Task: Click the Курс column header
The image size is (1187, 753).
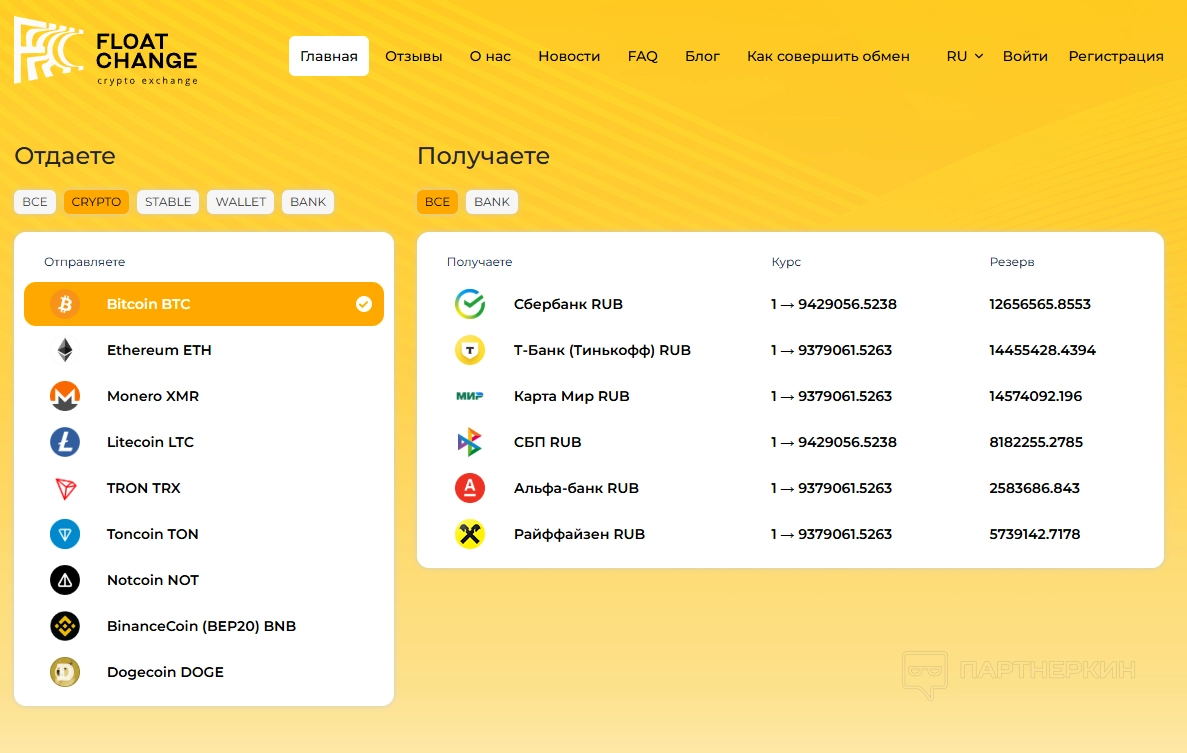Action: (x=786, y=262)
